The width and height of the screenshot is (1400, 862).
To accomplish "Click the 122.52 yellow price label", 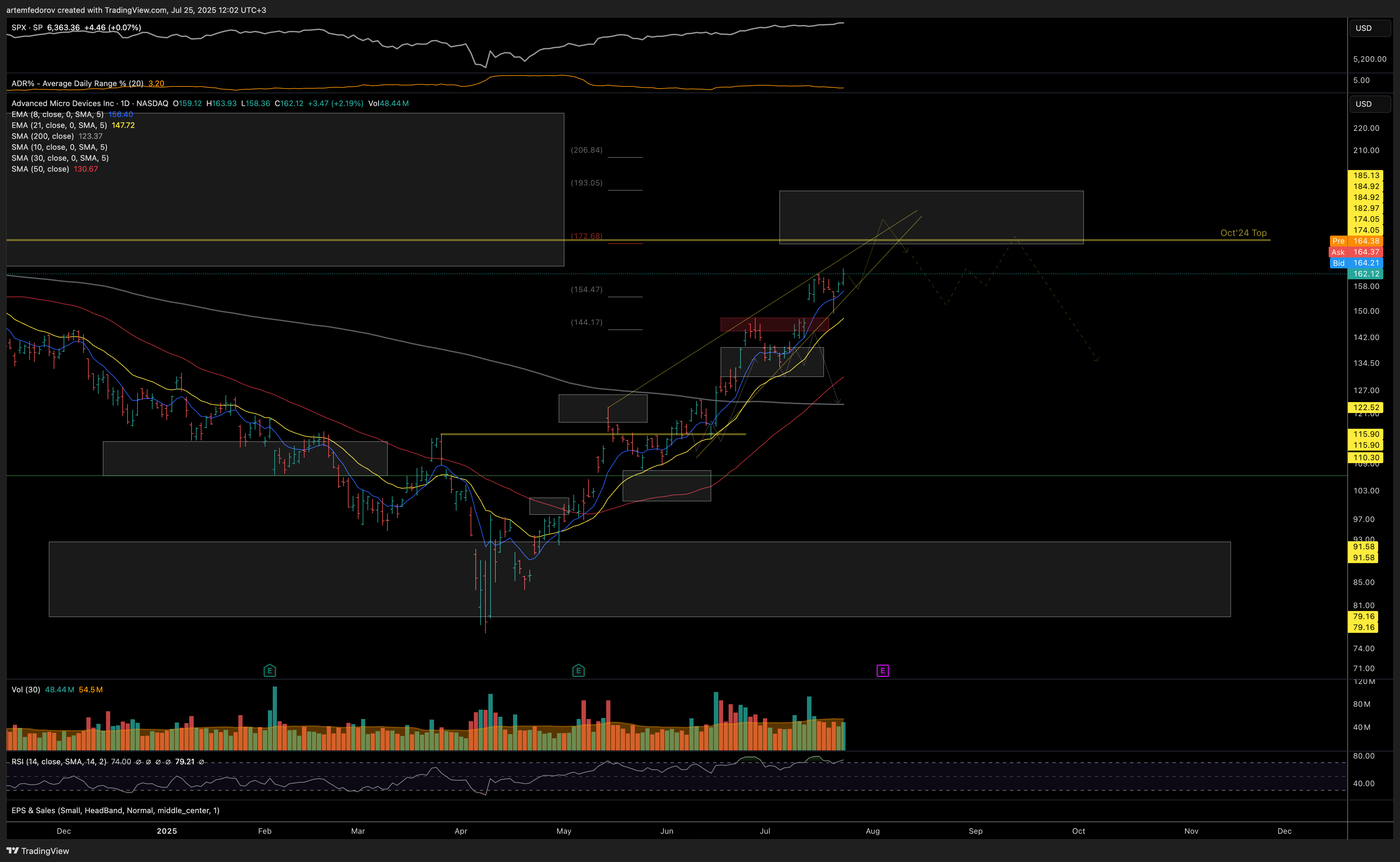I will 1365,407.
